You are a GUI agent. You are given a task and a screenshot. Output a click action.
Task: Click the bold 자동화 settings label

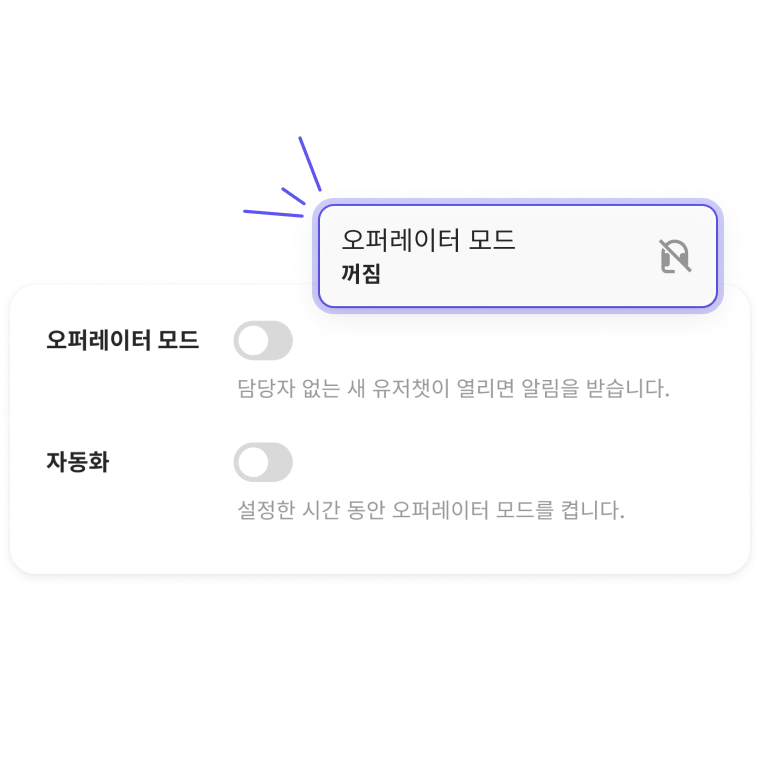78,461
